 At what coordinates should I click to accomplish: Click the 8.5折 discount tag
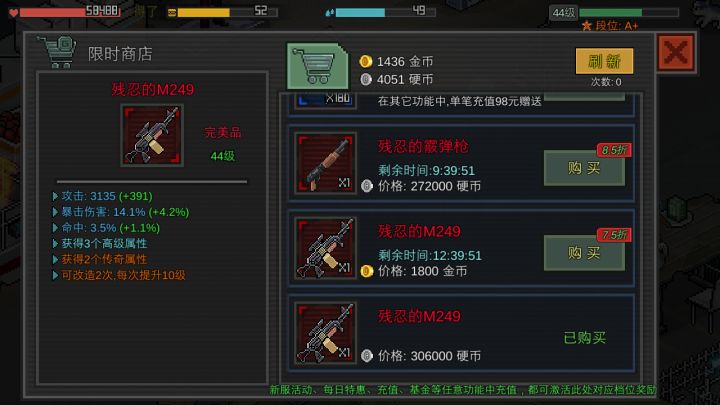coord(614,150)
